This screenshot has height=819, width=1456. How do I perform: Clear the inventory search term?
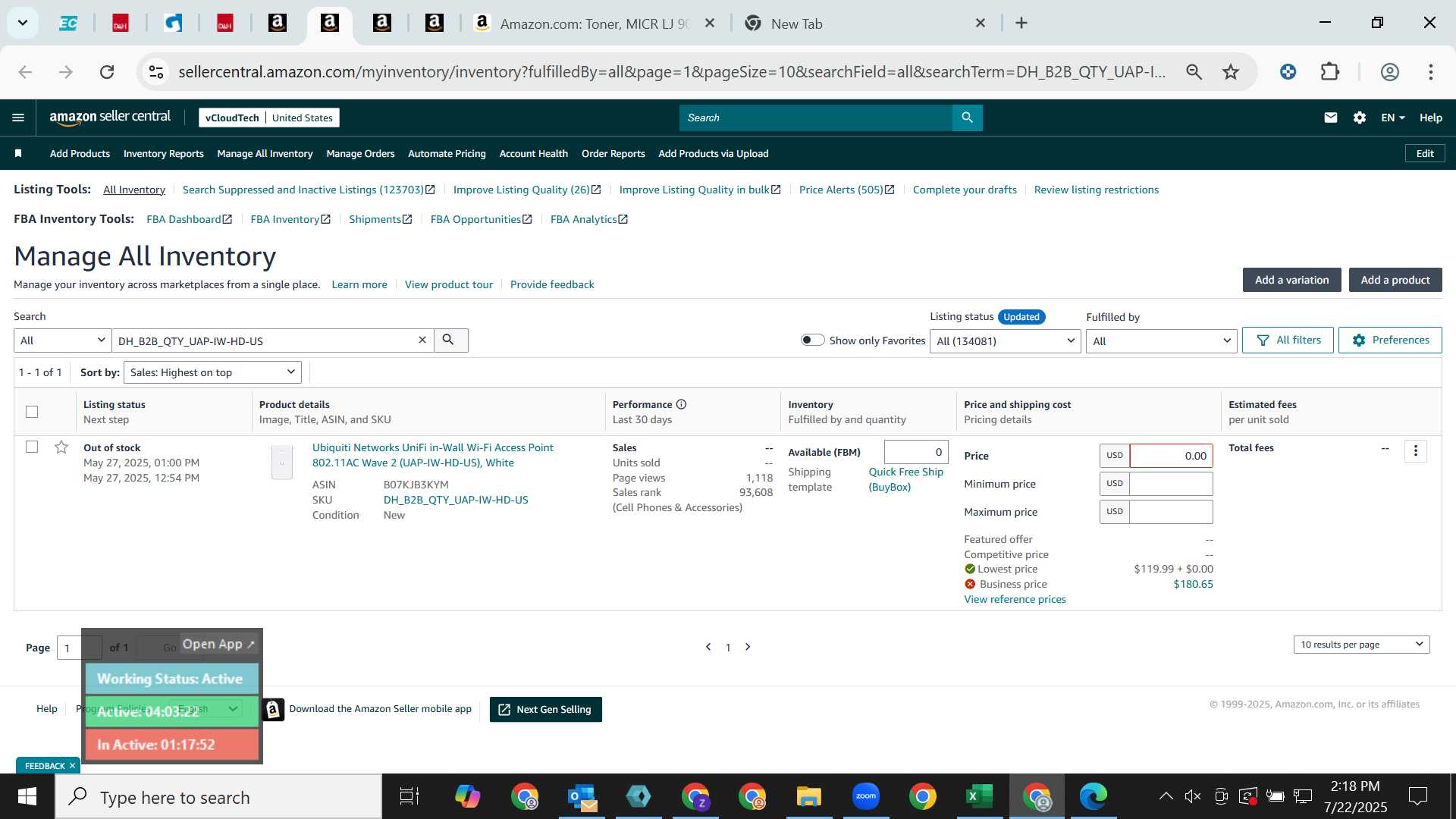click(x=422, y=340)
